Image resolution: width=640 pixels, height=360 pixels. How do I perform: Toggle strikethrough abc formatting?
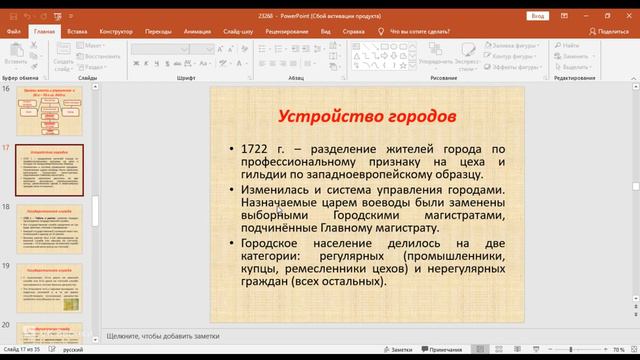(x=177, y=63)
